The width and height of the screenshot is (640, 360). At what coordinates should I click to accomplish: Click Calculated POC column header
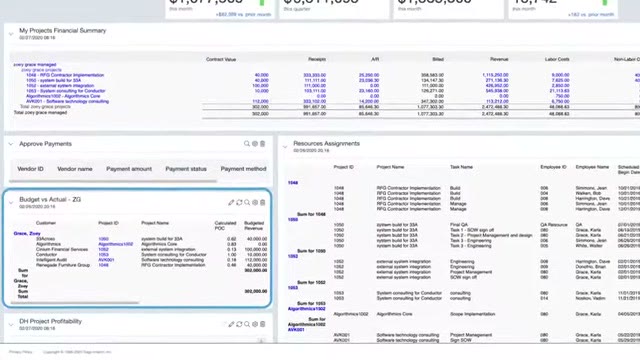point(225,226)
